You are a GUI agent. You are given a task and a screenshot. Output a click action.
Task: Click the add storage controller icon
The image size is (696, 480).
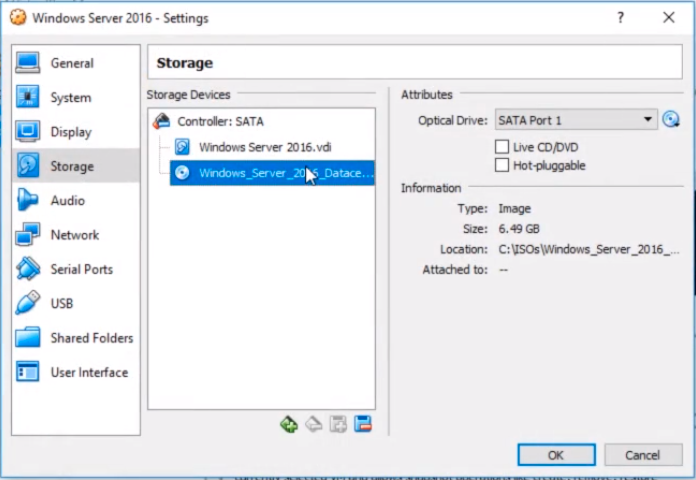289,424
